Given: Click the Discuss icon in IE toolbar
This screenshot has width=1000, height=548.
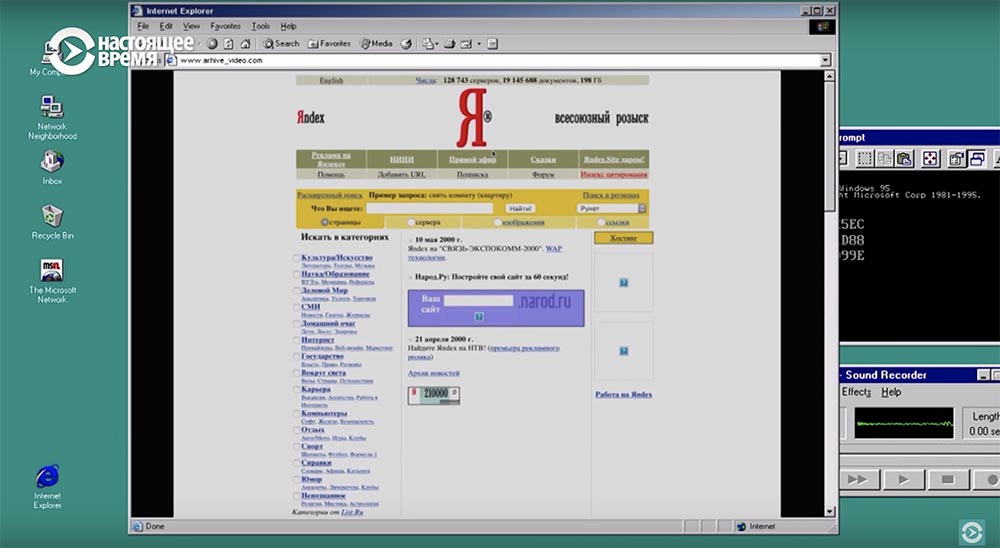Looking at the screenshot, I should pyautogui.click(x=492, y=44).
